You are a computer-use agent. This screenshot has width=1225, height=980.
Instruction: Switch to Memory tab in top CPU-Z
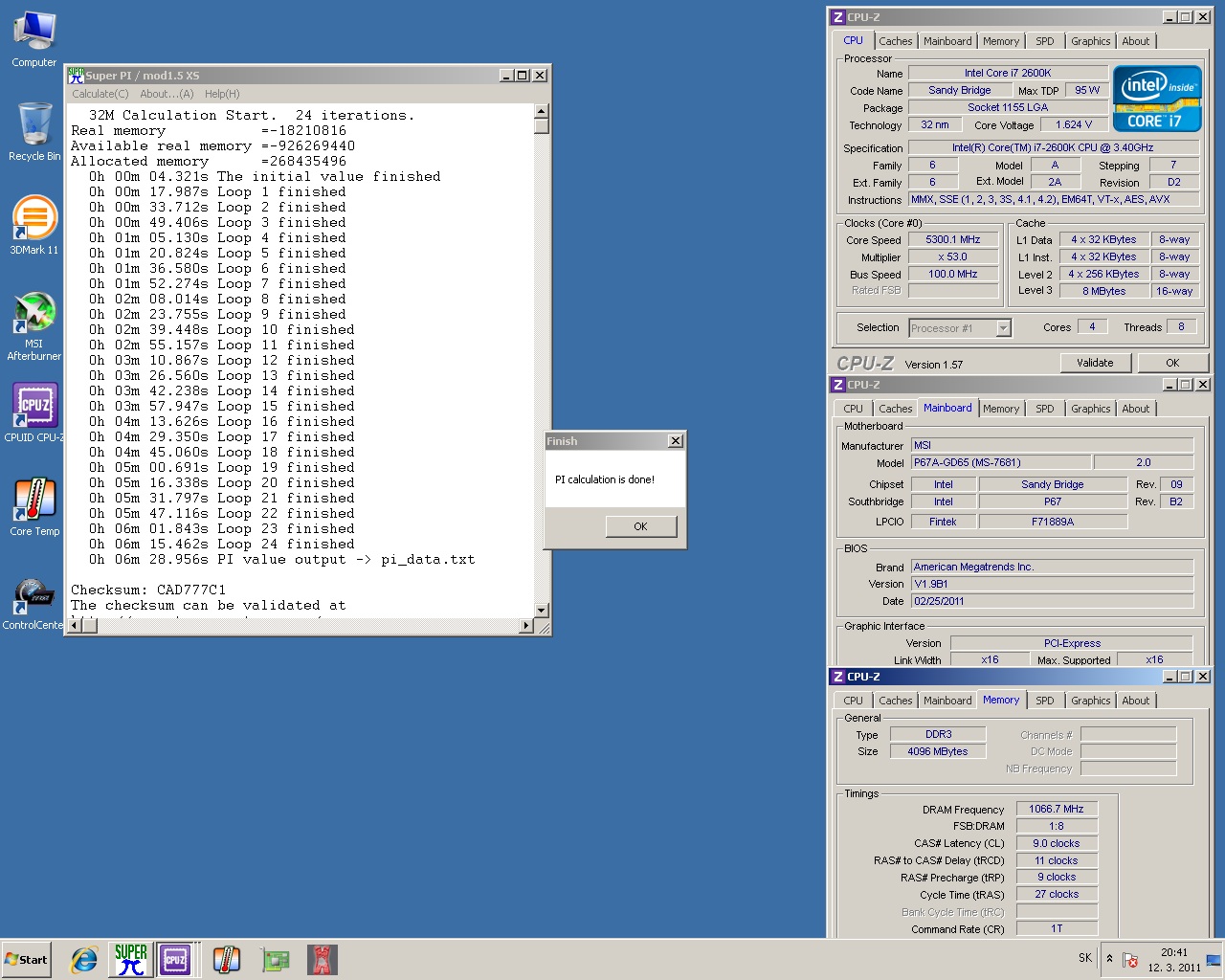pos(1001,41)
